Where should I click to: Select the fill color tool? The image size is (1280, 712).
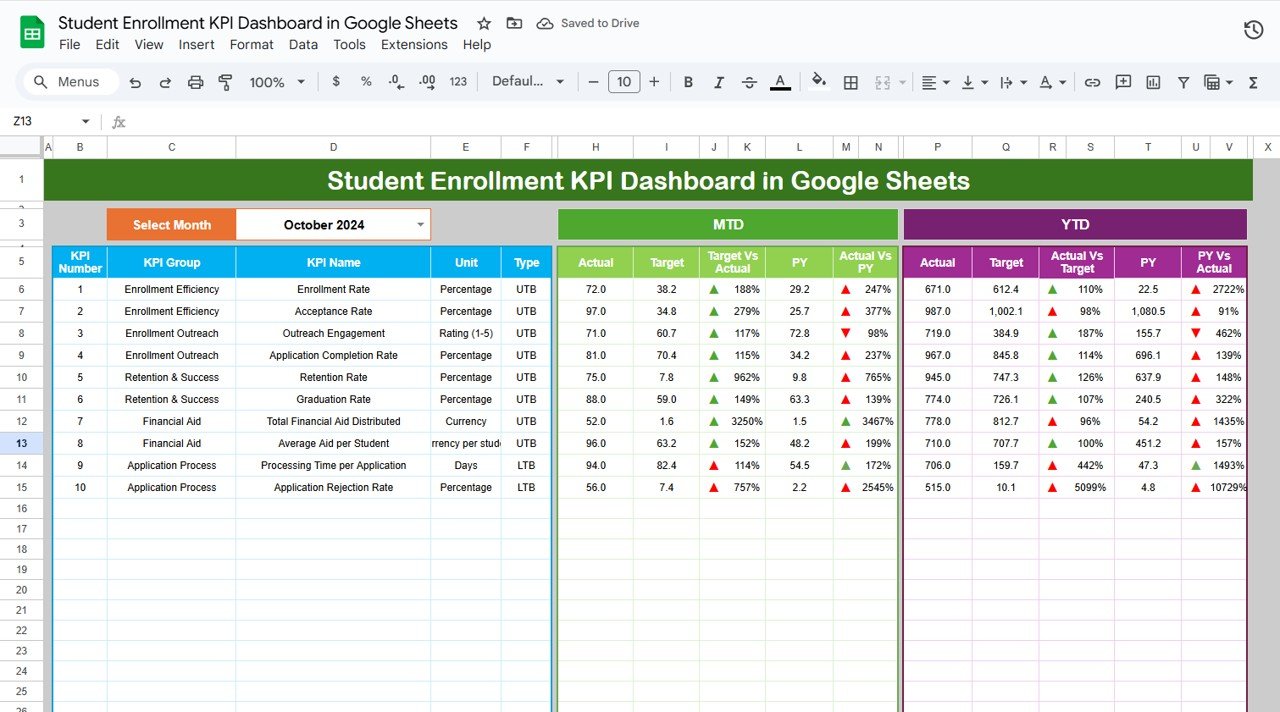(x=818, y=81)
